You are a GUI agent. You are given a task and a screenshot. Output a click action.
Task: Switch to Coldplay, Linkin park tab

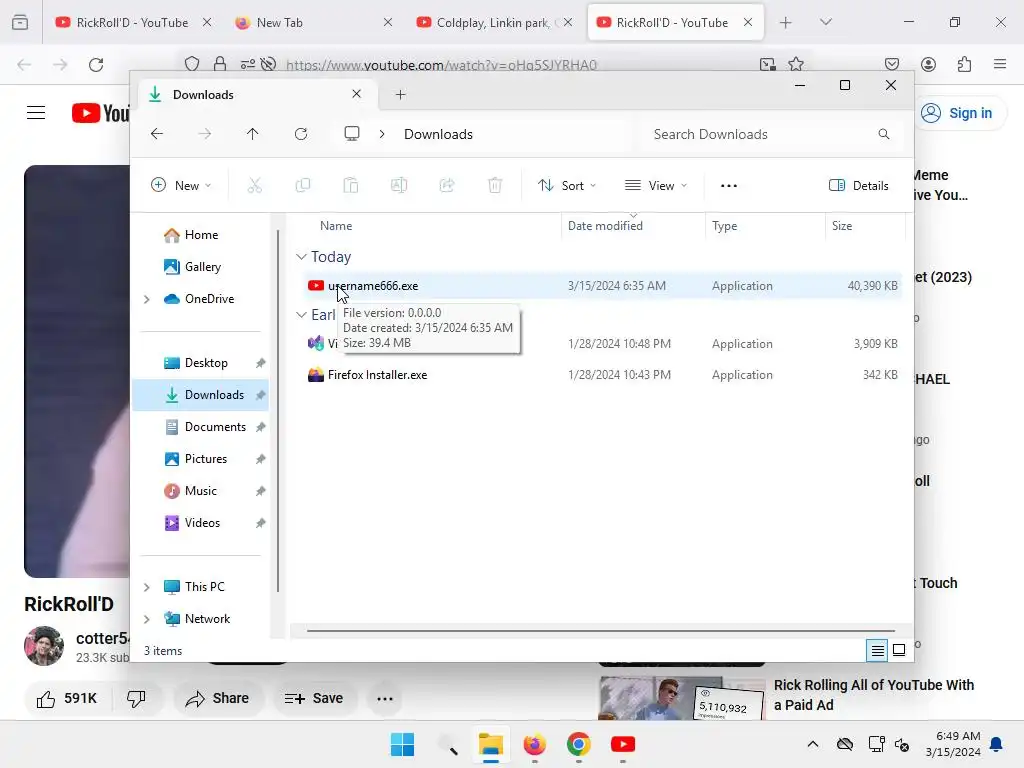pos(494,22)
